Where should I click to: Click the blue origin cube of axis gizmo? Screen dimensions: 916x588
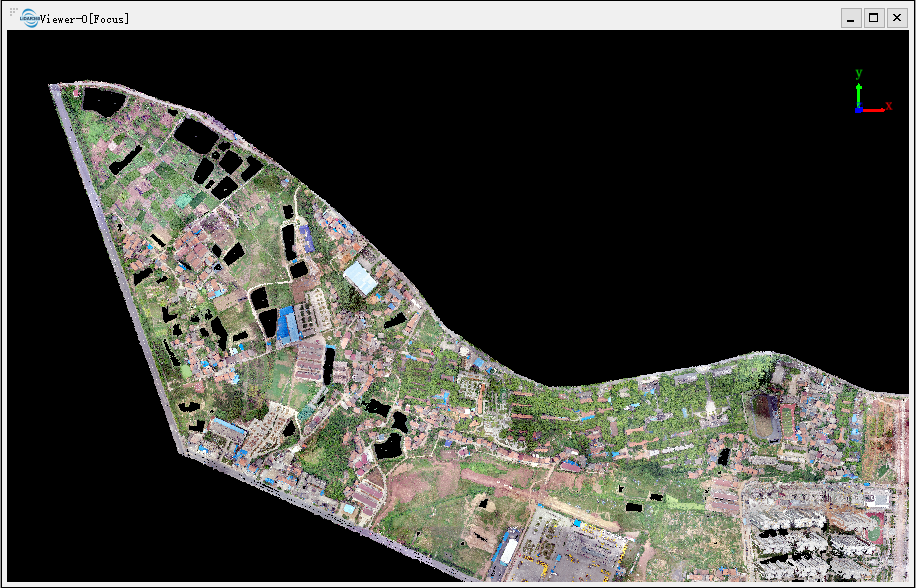(859, 110)
